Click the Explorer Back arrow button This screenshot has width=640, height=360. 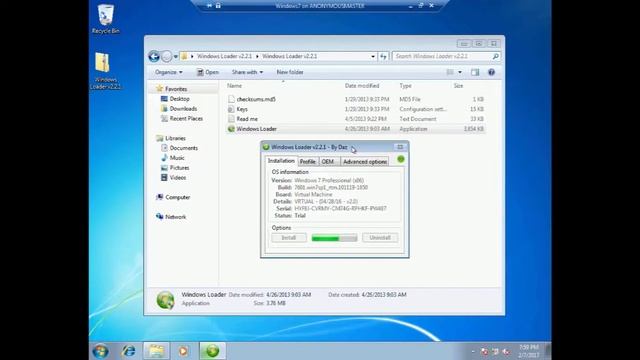(154, 56)
